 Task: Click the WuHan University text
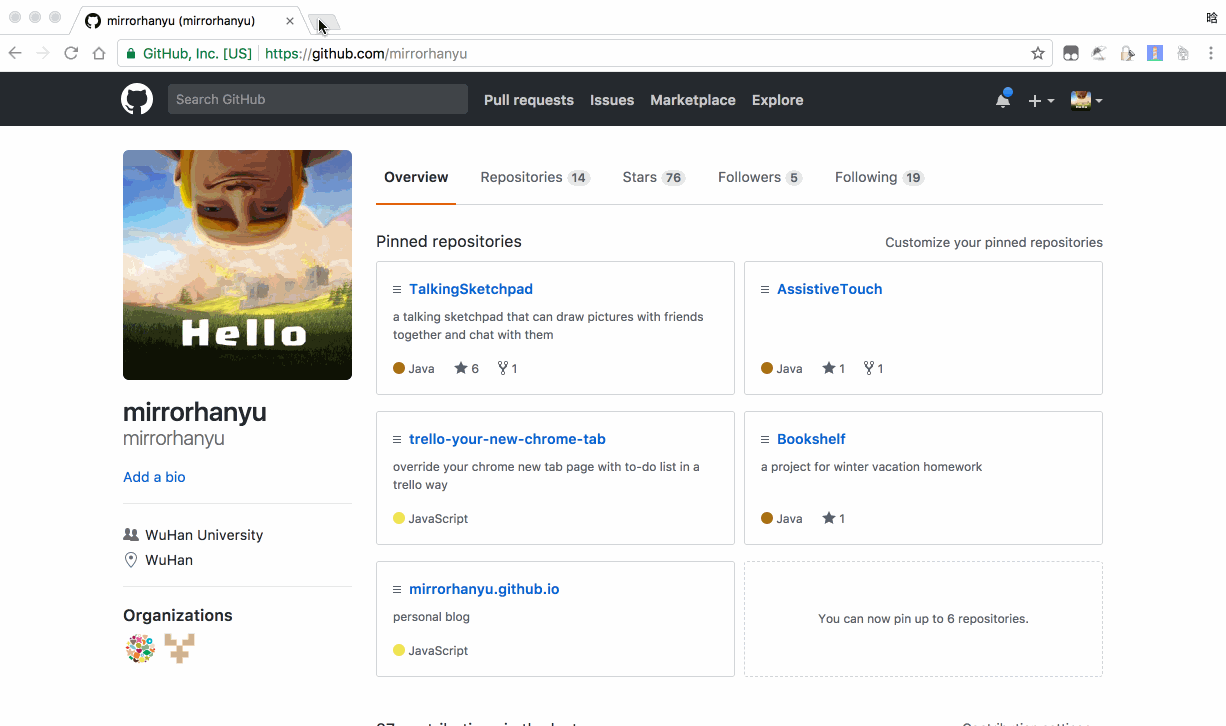coord(204,535)
